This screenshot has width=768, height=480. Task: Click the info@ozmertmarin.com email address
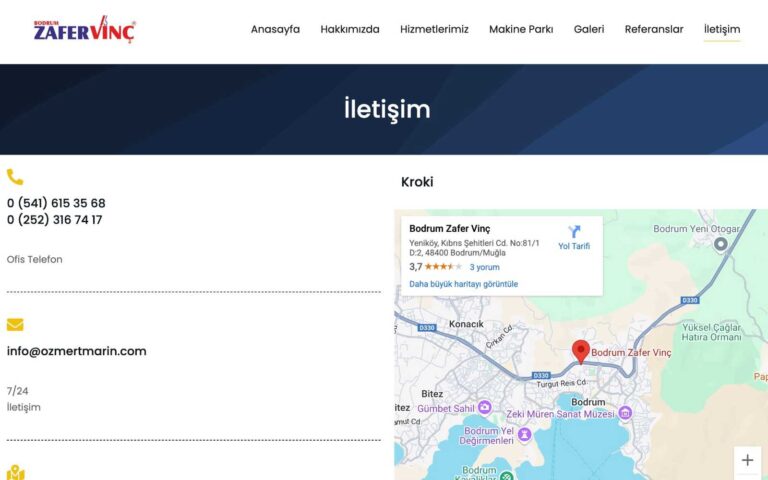click(x=77, y=351)
